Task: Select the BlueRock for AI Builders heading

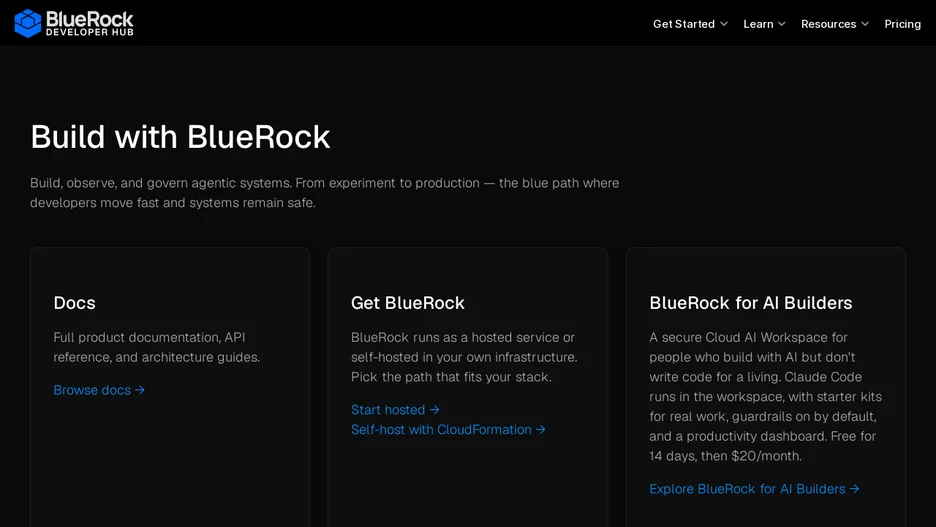Action: [x=751, y=303]
